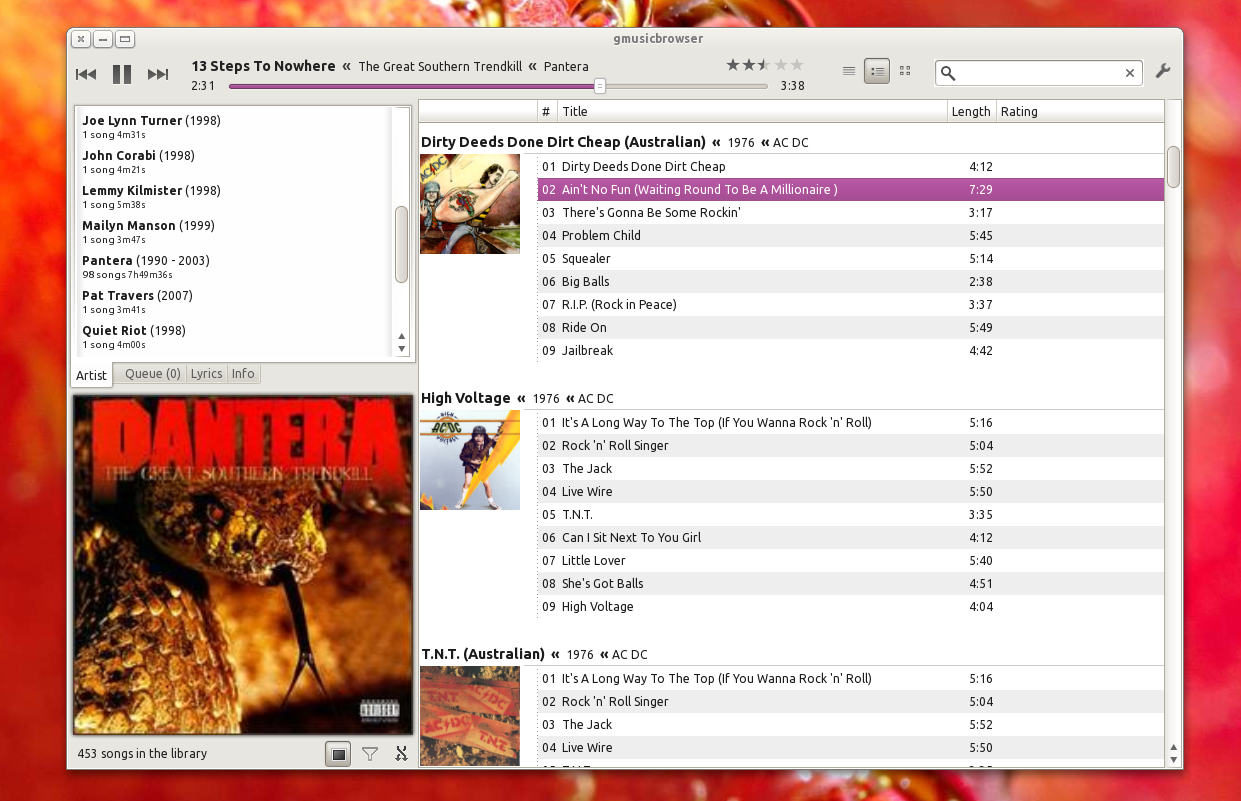Clear the search field

pos(1130,73)
